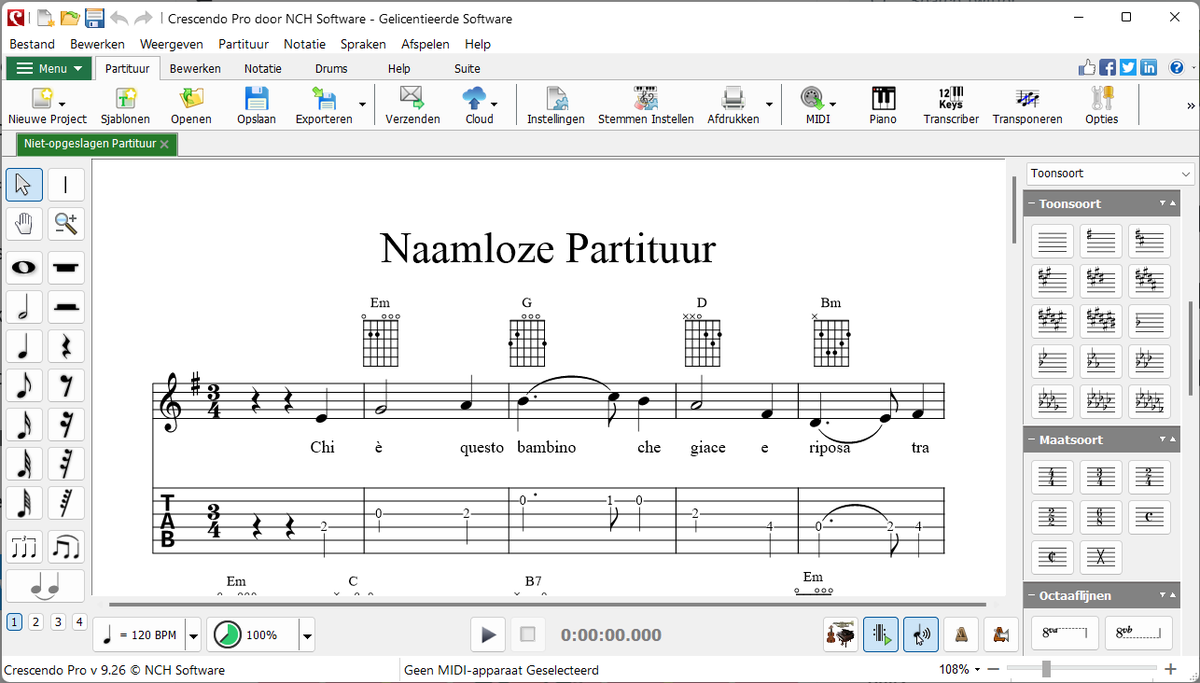Viewport: 1200px width, 683px height.
Task: Open the BPM tempo dropdown
Action: coord(194,635)
